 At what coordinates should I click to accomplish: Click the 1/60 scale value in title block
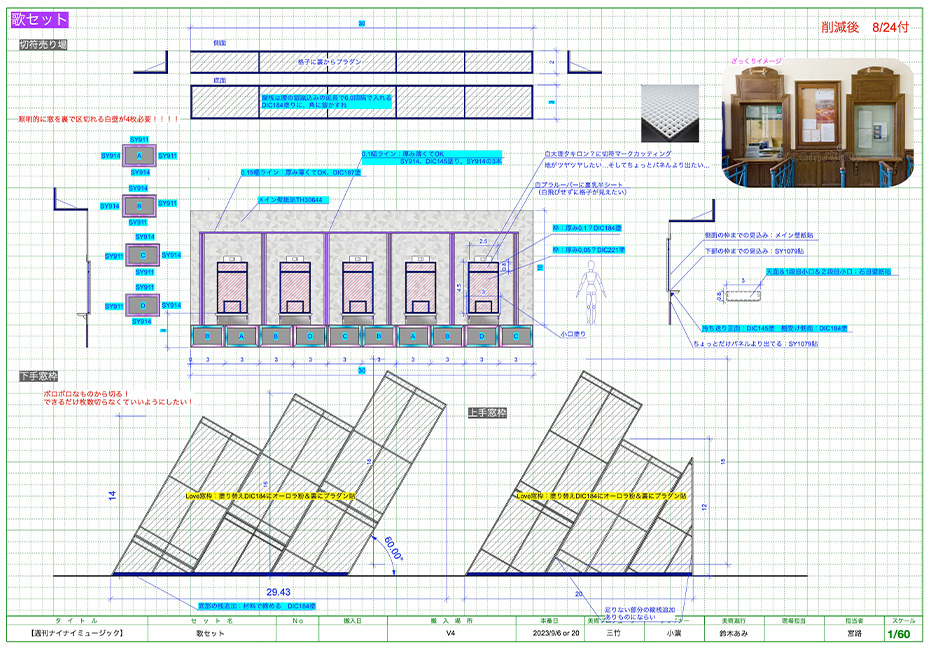898,634
